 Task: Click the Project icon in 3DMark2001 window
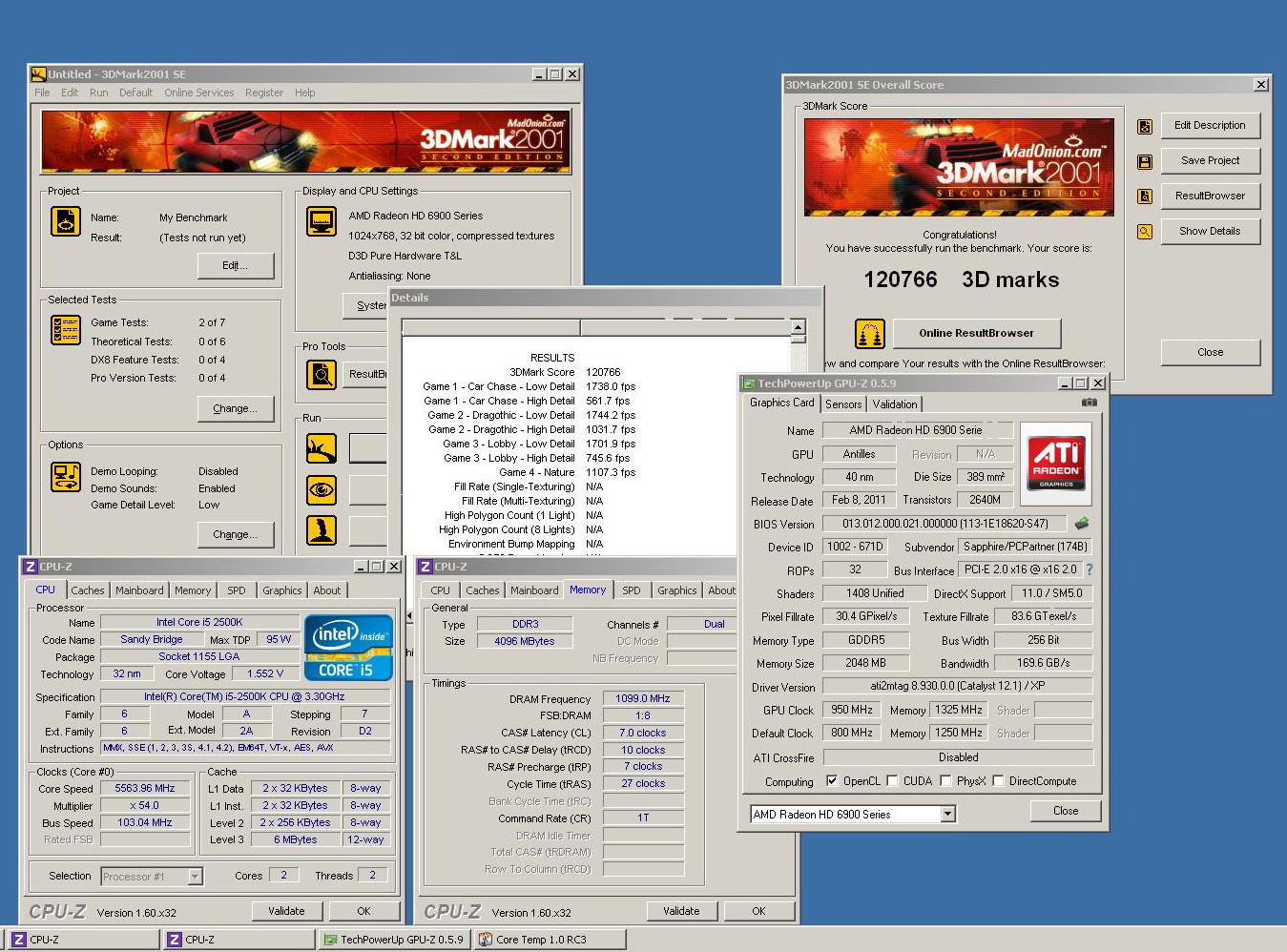coord(66,221)
